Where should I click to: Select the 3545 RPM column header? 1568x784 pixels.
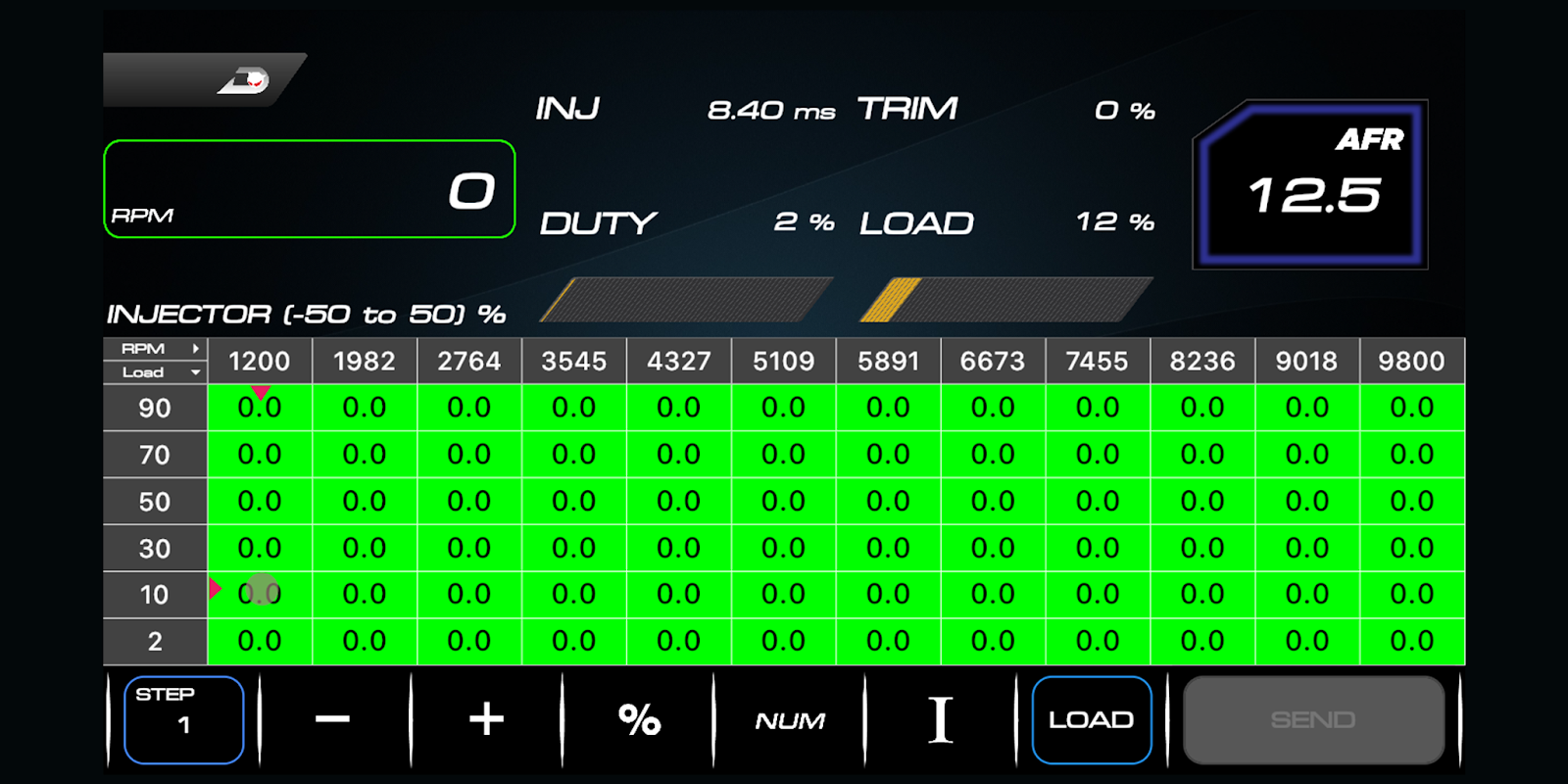coord(574,361)
